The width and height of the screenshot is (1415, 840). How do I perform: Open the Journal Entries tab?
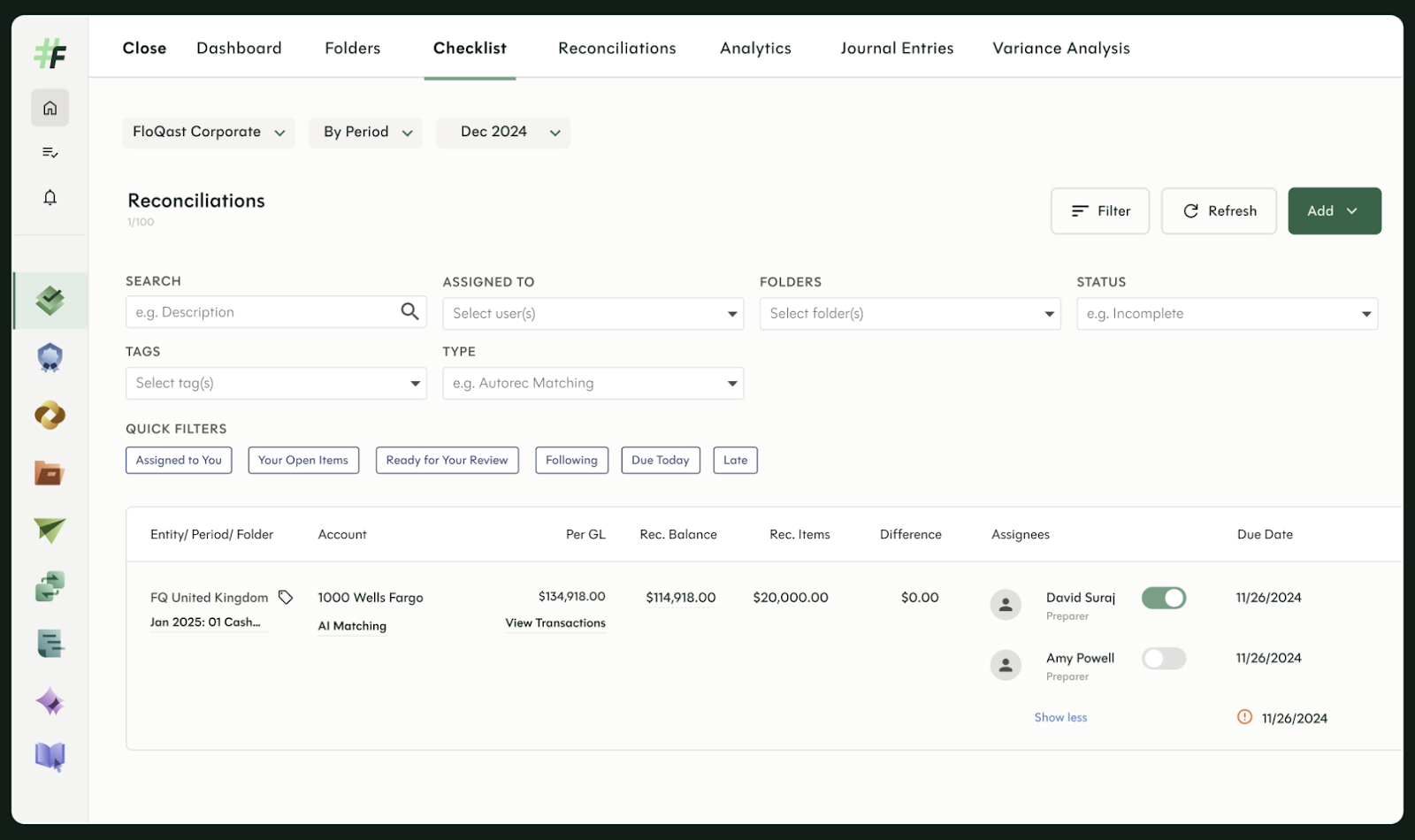point(897,49)
